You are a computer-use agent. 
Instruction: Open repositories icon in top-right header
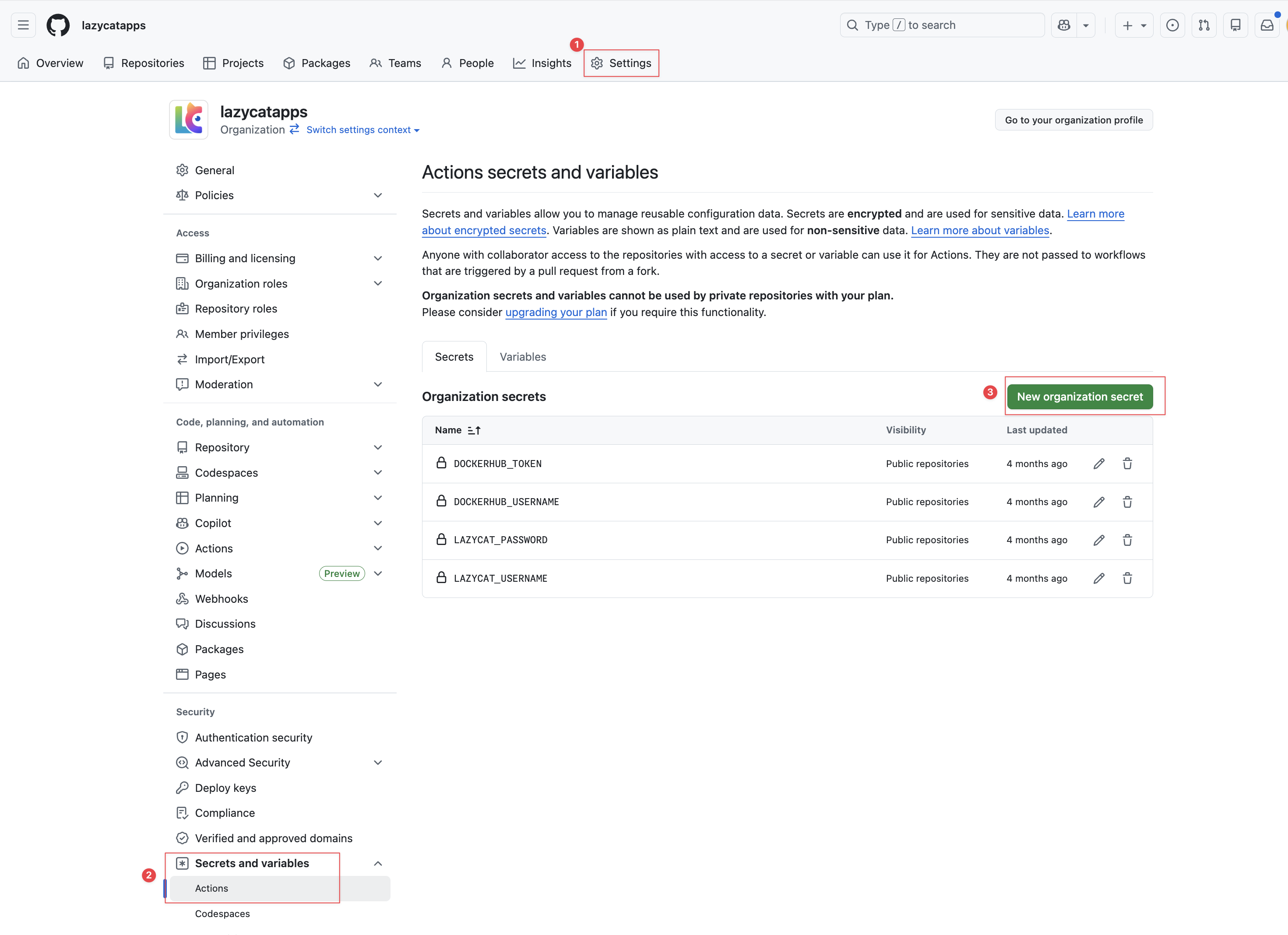(x=1235, y=25)
